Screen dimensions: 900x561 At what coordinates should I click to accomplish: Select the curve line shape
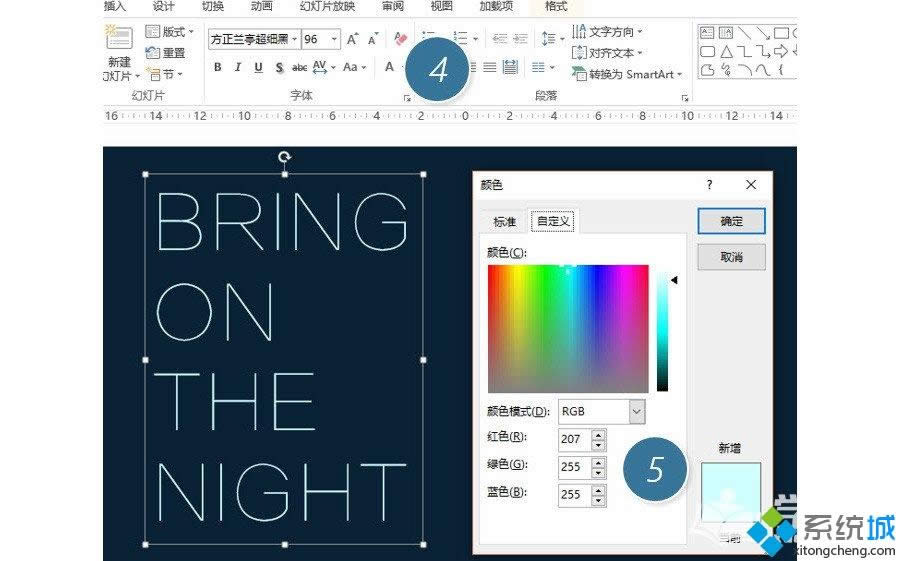point(763,70)
